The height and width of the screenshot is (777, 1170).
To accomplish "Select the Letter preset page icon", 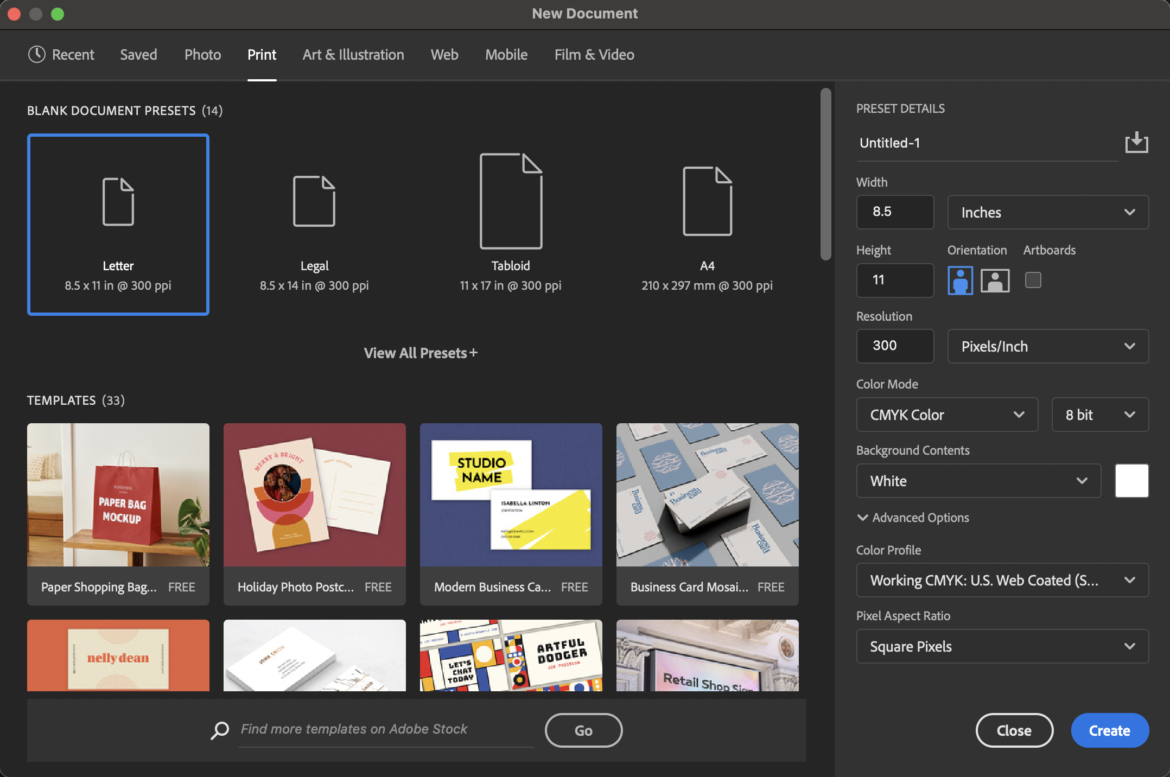I will (118, 201).
